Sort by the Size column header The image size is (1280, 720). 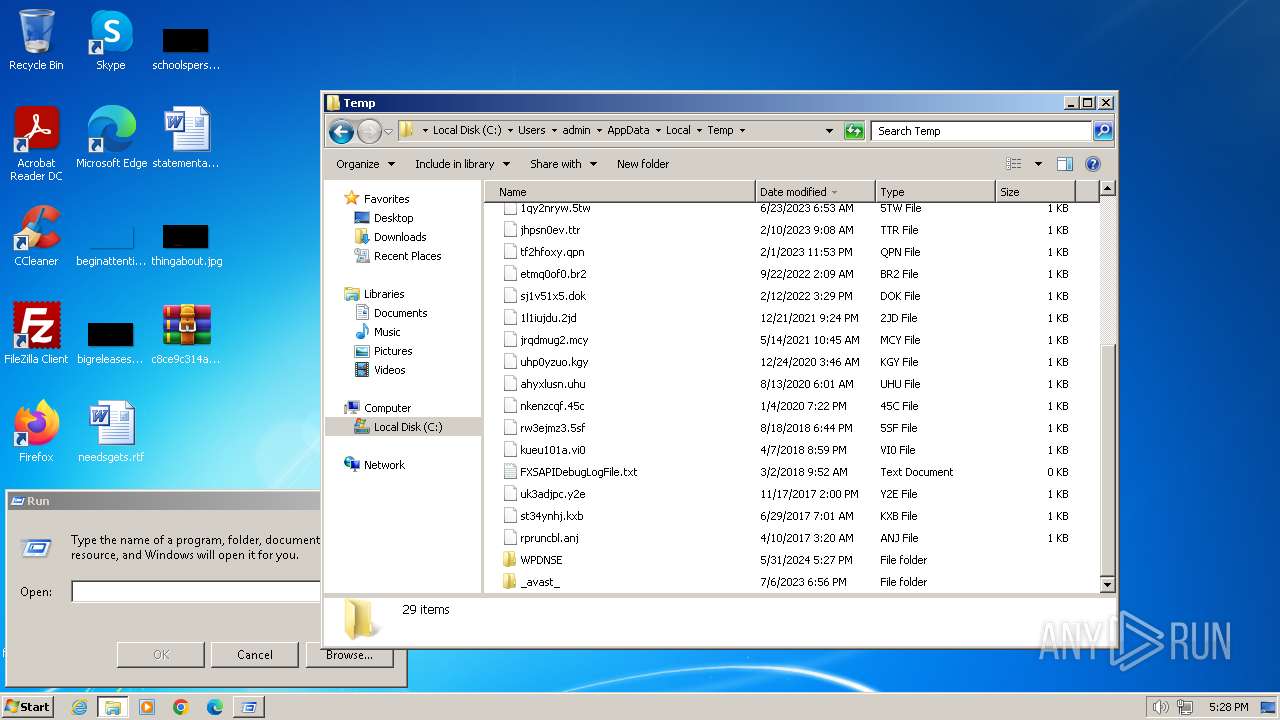click(1035, 192)
